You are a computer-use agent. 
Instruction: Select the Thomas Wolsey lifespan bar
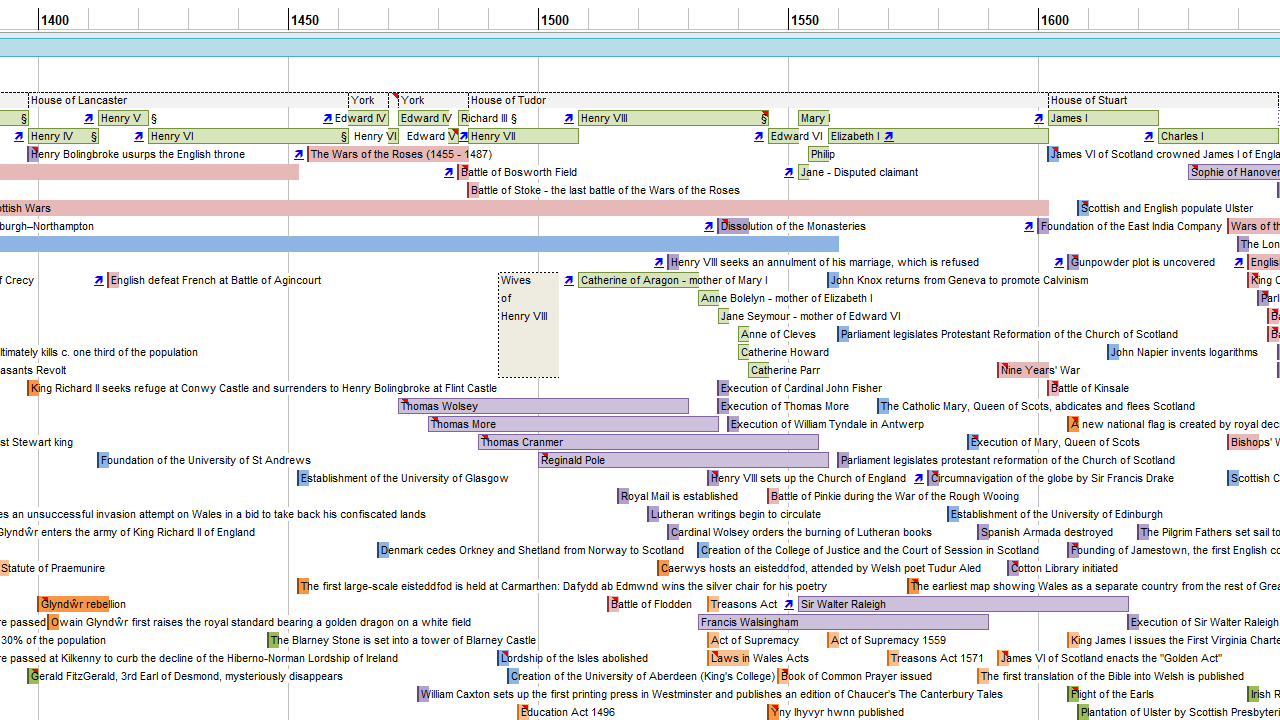click(543, 406)
